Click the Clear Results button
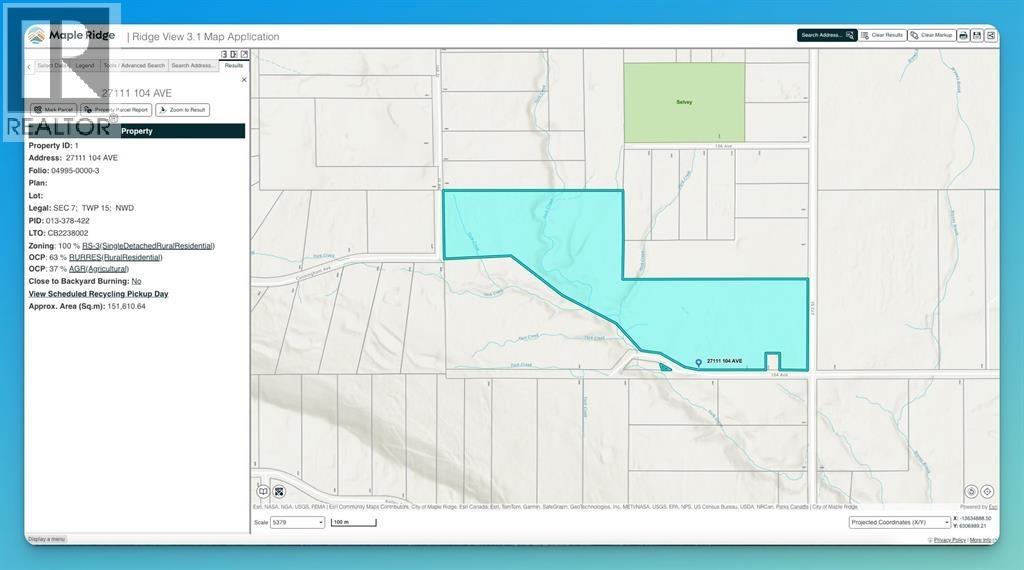 tap(882, 35)
